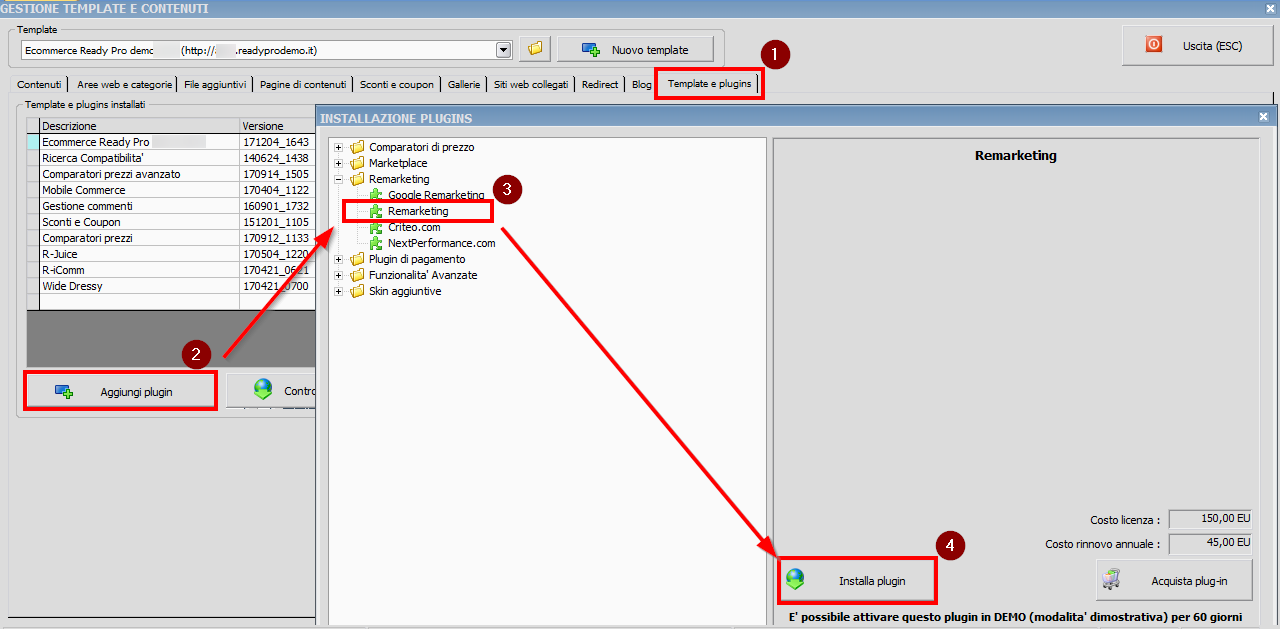Select the Sconti e Coupon row
The image size is (1280, 629).
(171, 222)
